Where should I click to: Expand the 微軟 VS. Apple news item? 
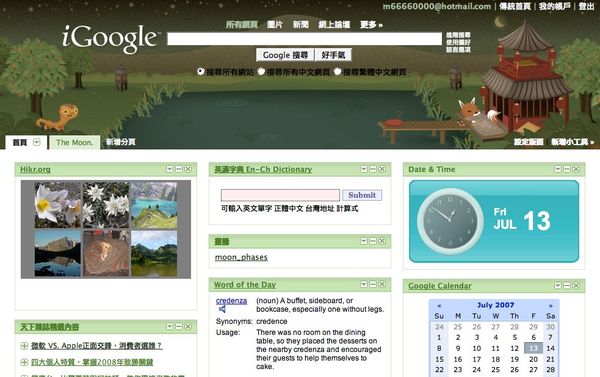click(x=24, y=346)
